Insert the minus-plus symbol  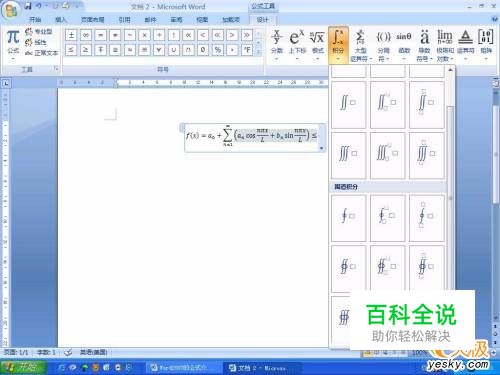101,50
